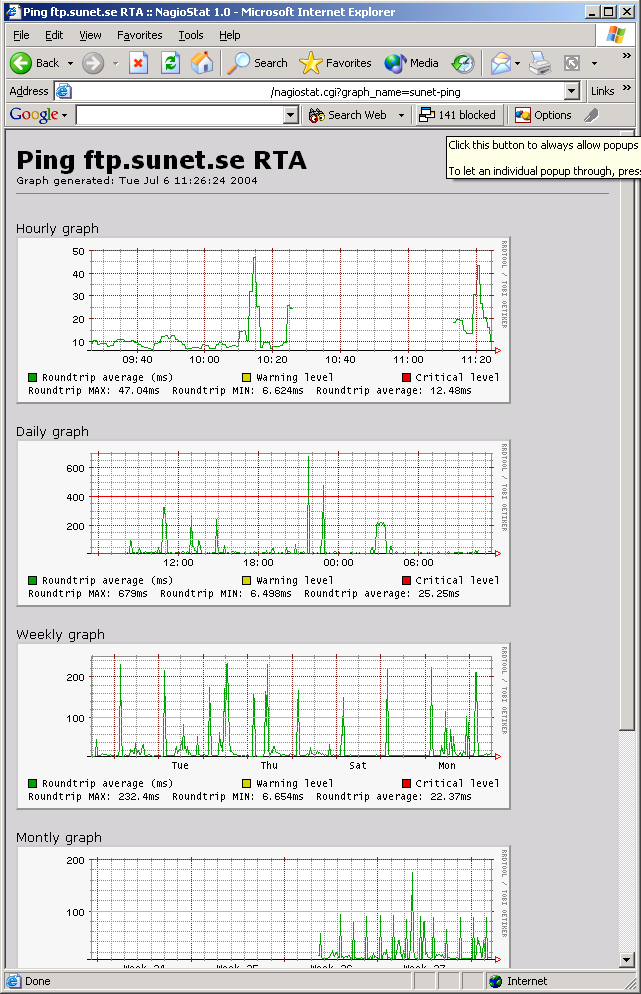Open the Favorites menu in menu bar
Image resolution: width=641 pixels, height=994 pixels.
[x=139, y=35]
